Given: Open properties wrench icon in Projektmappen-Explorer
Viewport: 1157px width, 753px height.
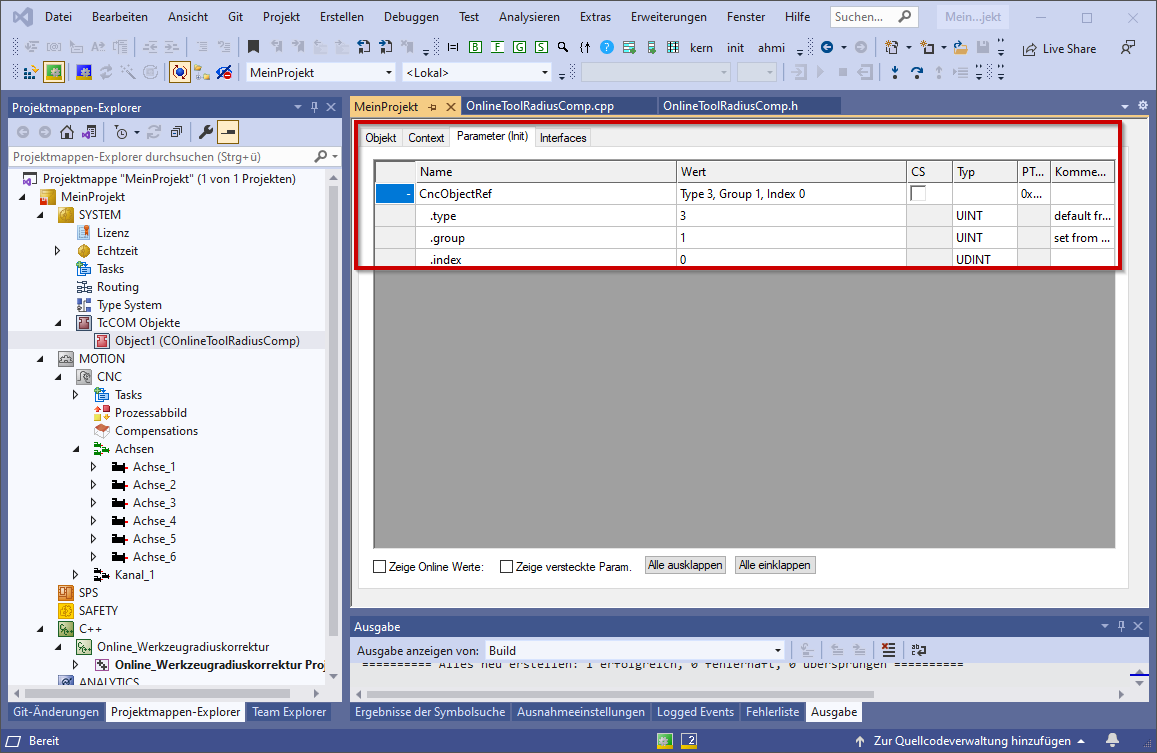Looking at the screenshot, I should 206,132.
